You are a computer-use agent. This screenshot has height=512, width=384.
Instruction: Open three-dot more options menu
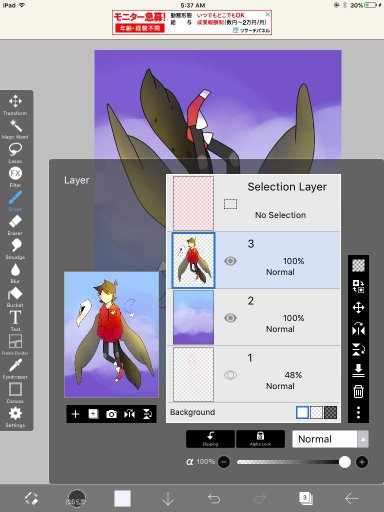pos(358,412)
